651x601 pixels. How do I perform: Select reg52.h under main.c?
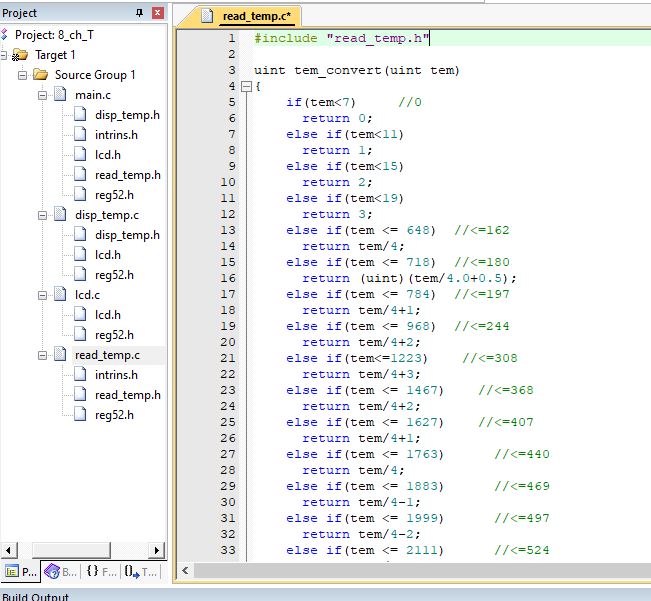(x=114, y=195)
